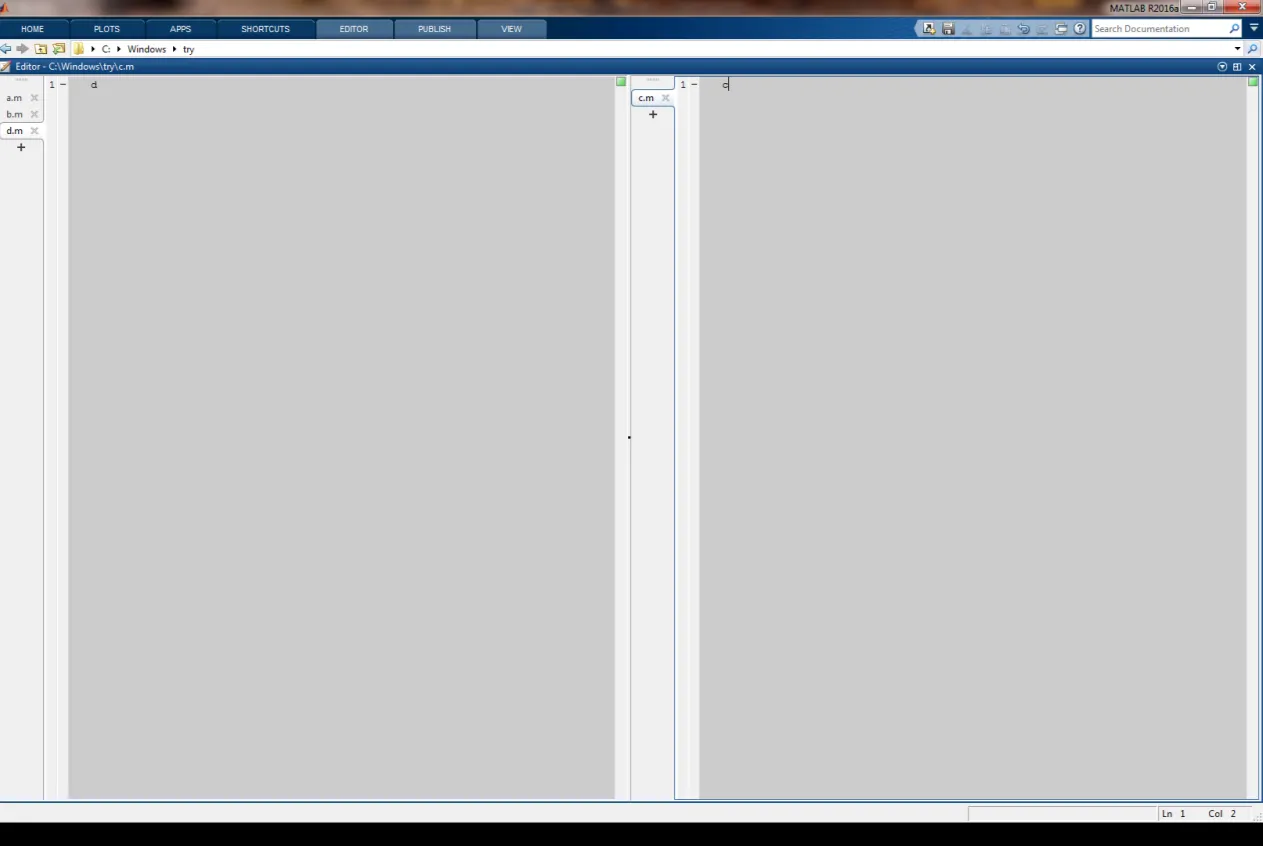Viewport: 1263px width, 846px height.
Task: Open the HOME ribbon tab
Action: [32, 29]
